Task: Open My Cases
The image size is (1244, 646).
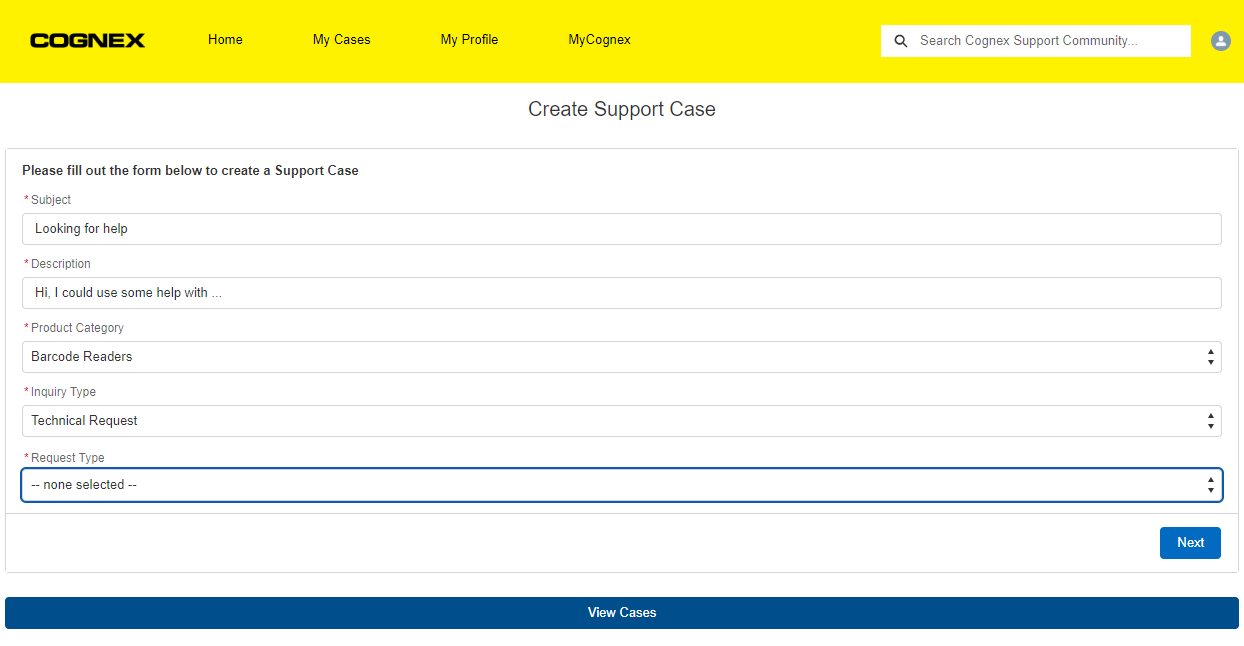Action: pos(341,40)
